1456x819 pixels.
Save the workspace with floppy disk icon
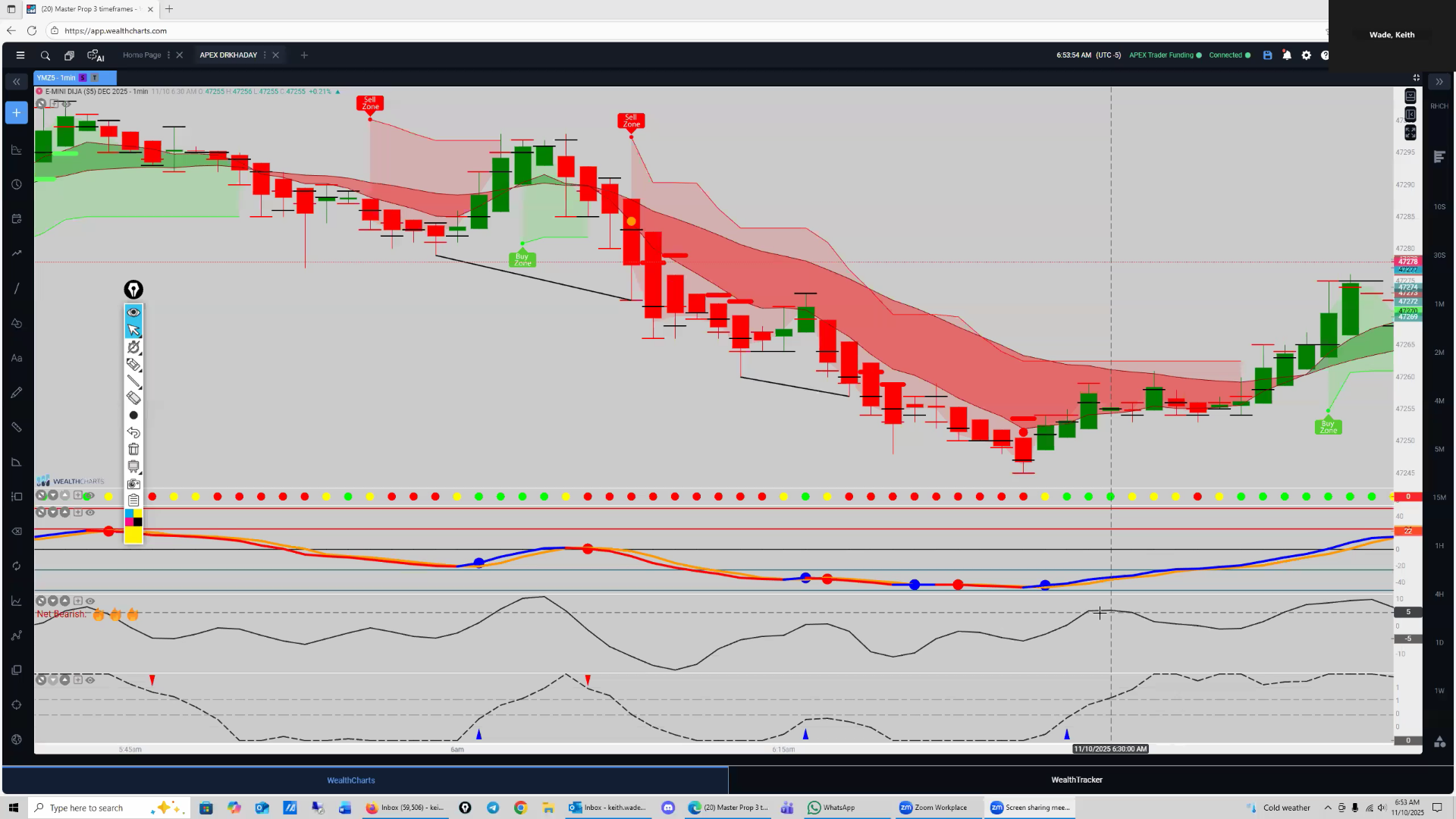pyautogui.click(x=1267, y=55)
